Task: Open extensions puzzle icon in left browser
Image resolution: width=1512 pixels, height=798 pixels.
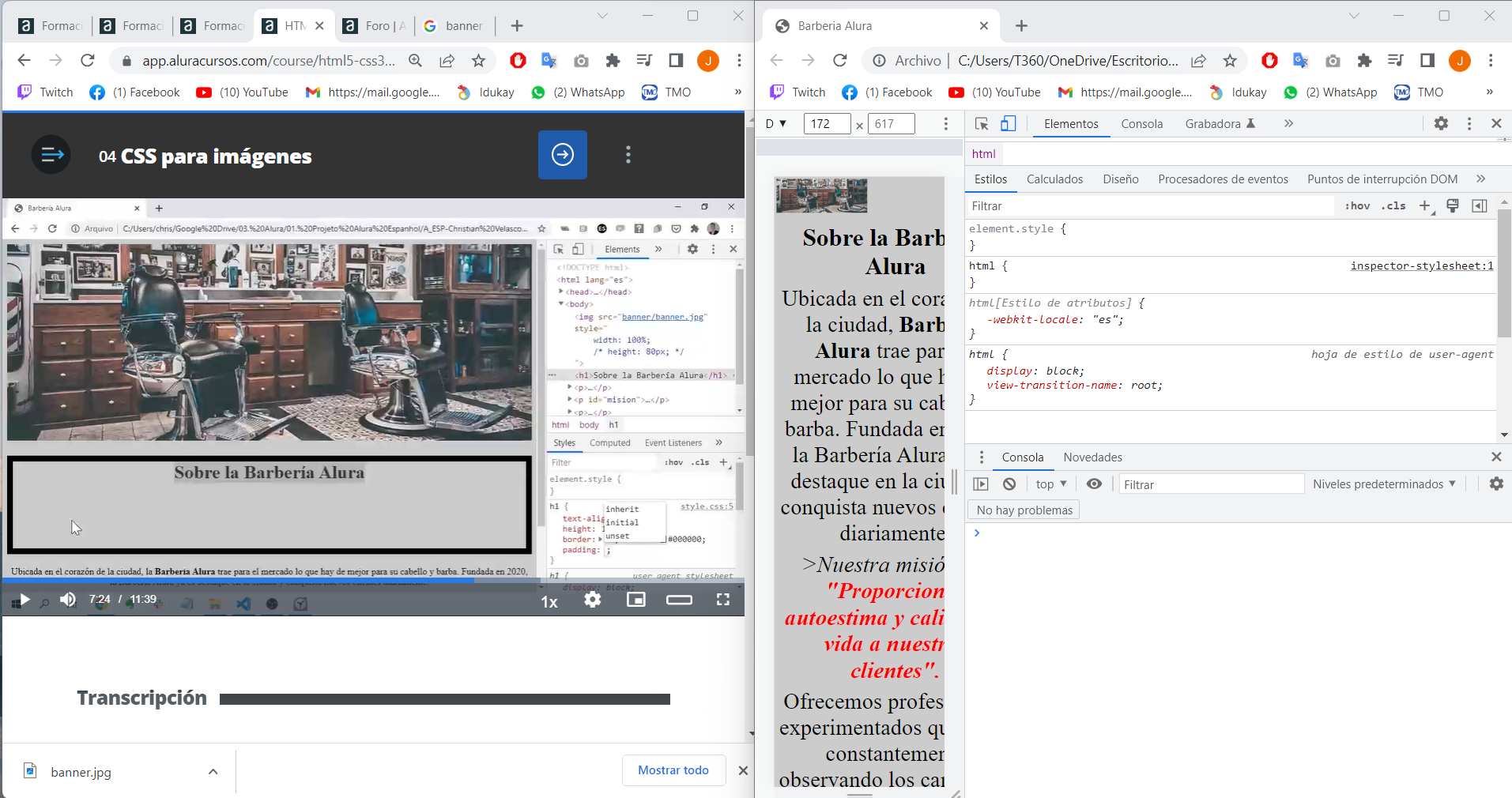Action: (613, 61)
